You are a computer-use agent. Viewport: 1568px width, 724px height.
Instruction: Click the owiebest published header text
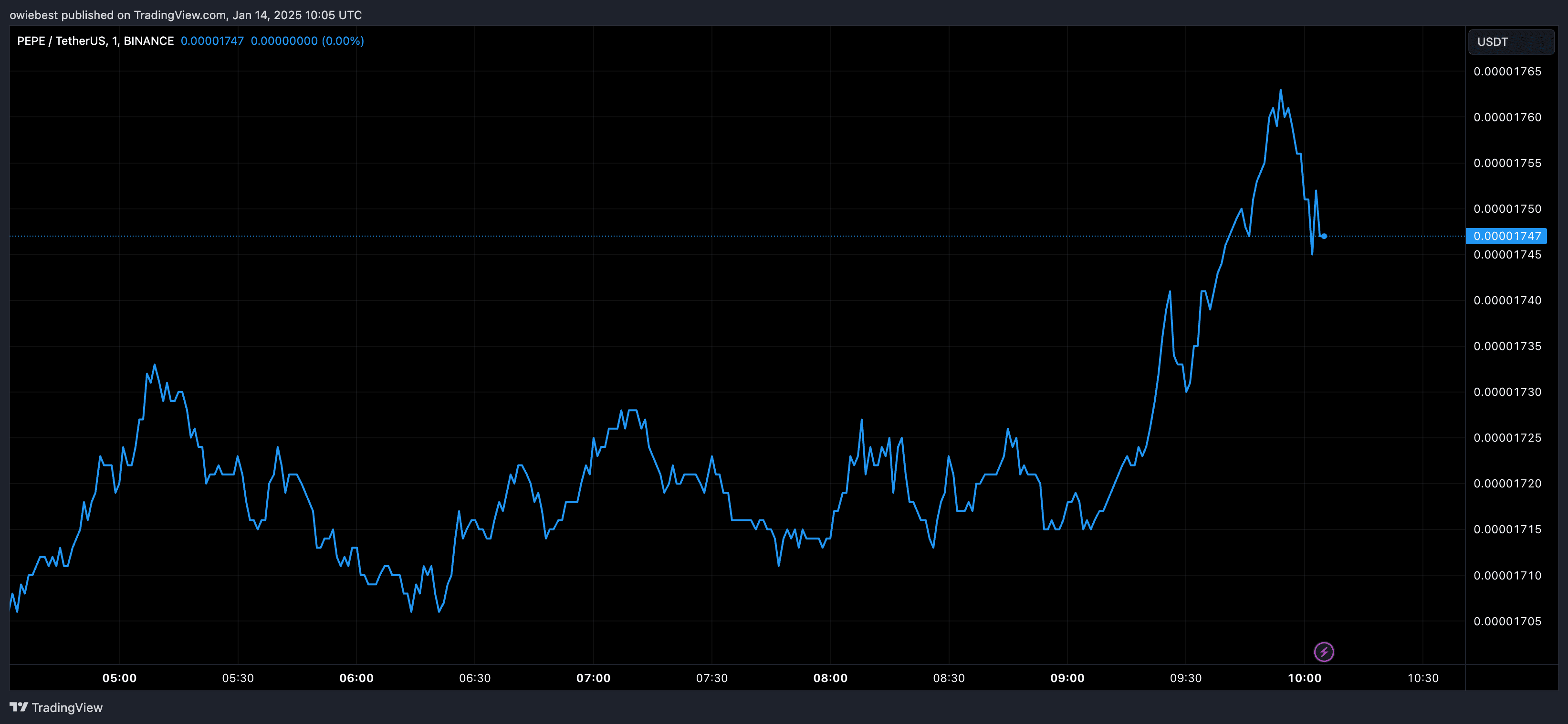point(185,15)
